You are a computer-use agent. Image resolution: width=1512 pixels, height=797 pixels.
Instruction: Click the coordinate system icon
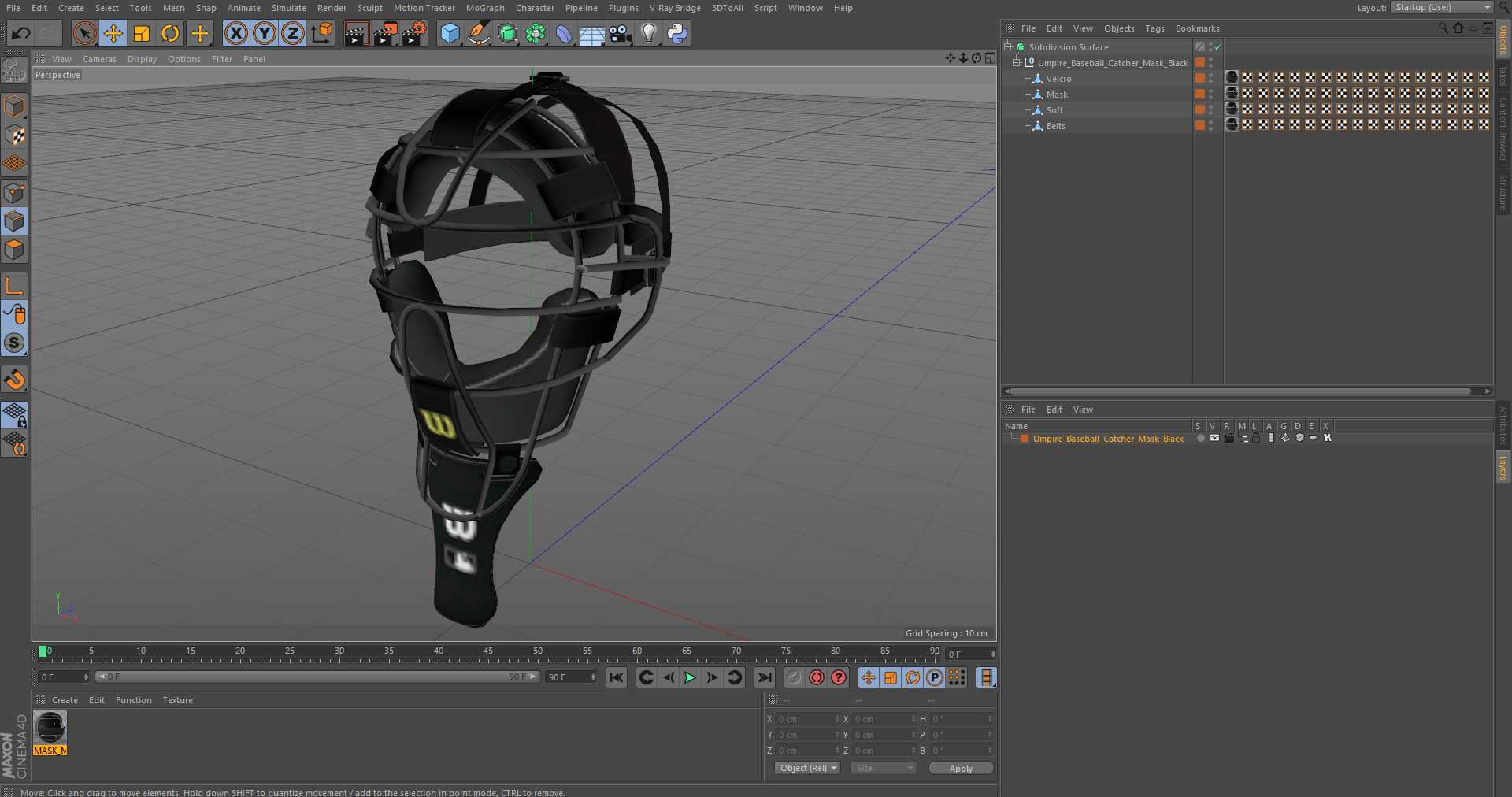click(322, 33)
